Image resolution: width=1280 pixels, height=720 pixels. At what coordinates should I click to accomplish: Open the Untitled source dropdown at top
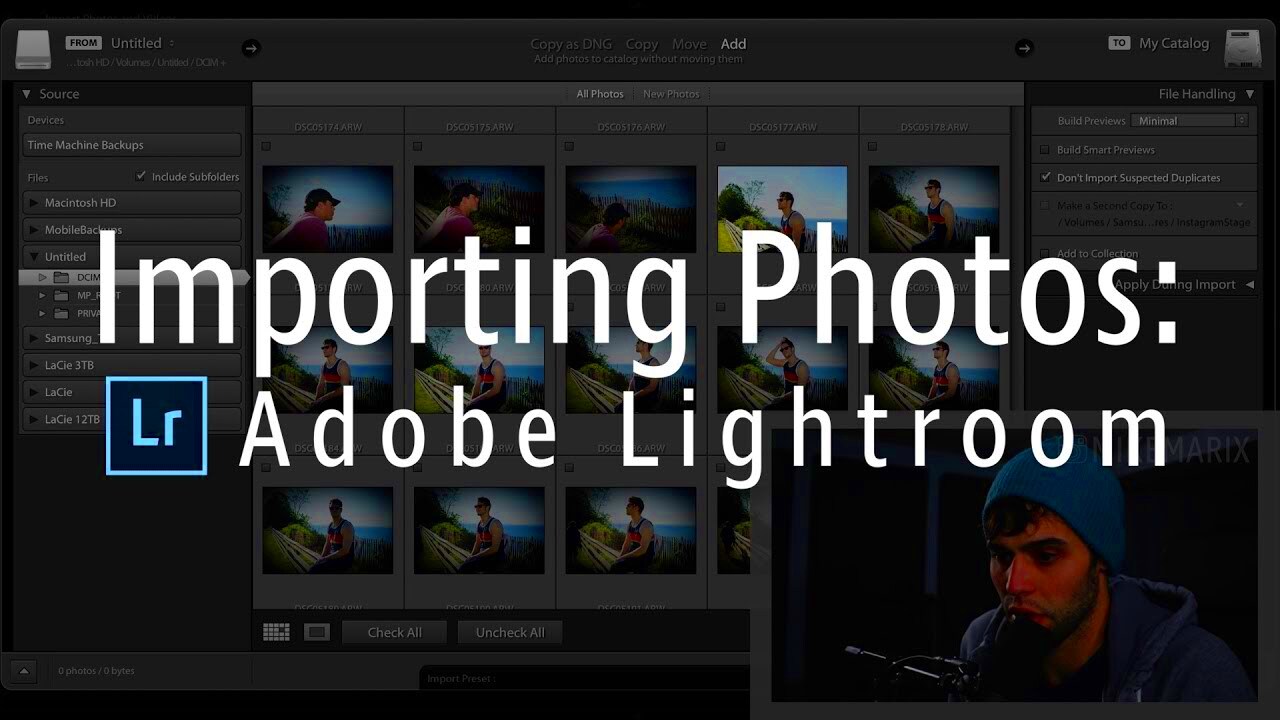tap(142, 43)
